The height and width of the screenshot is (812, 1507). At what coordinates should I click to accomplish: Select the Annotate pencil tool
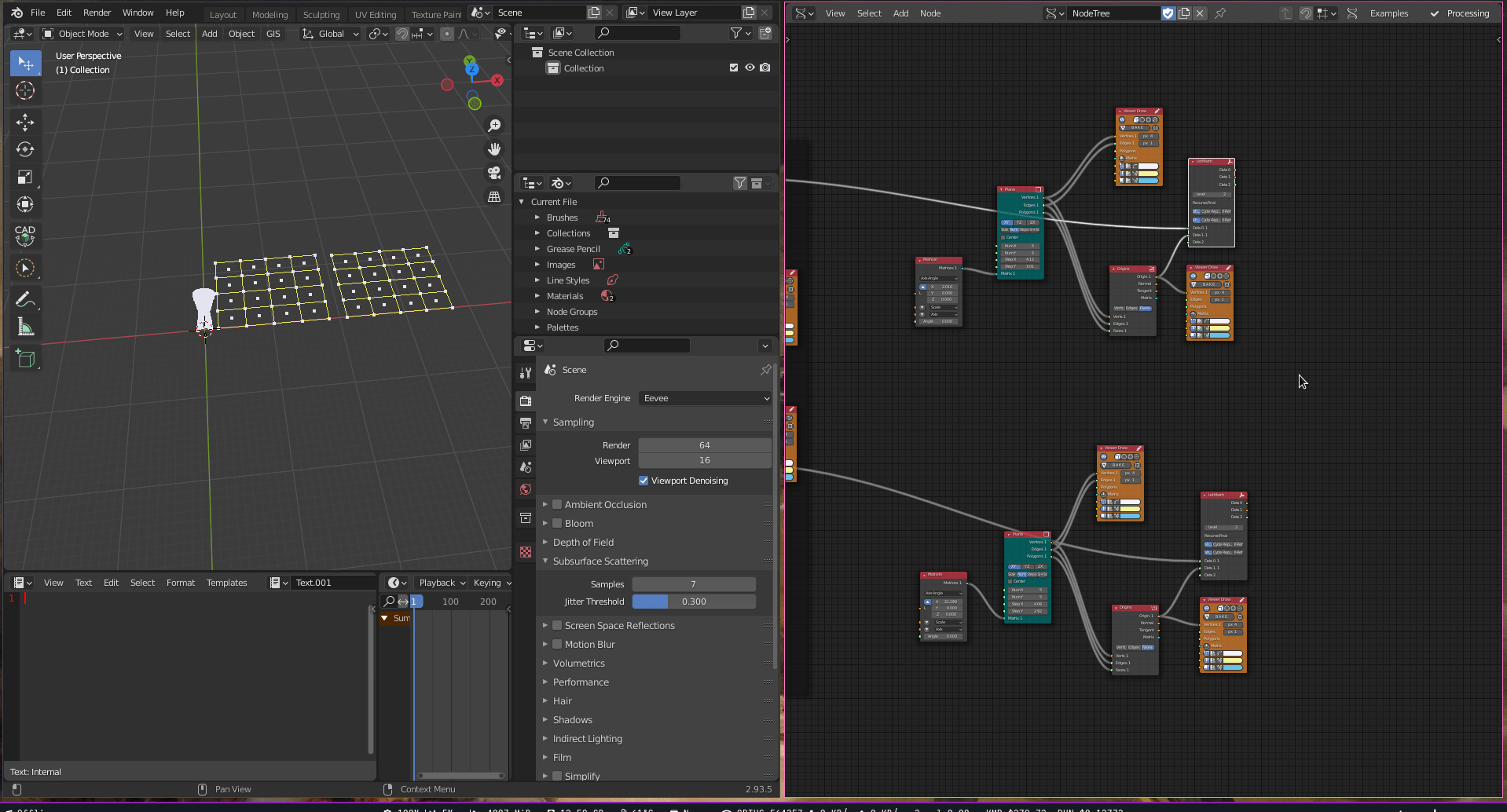click(x=25, y=299)
